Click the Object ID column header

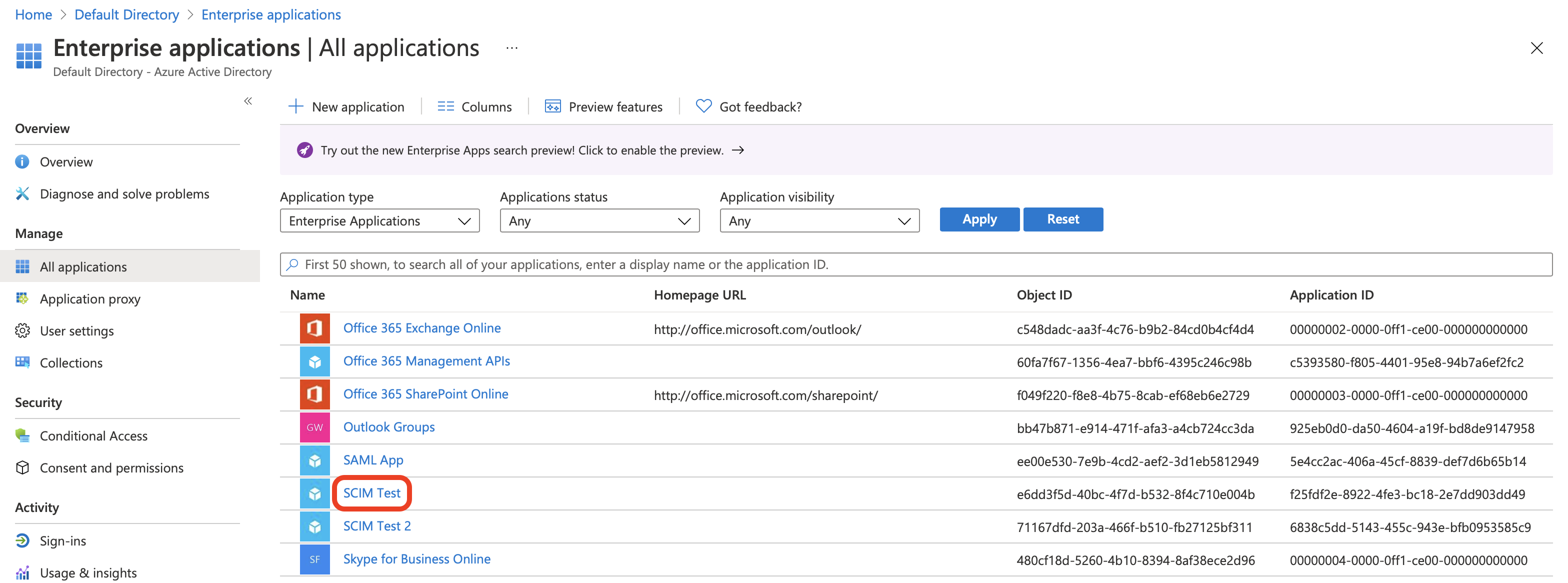1044,295
